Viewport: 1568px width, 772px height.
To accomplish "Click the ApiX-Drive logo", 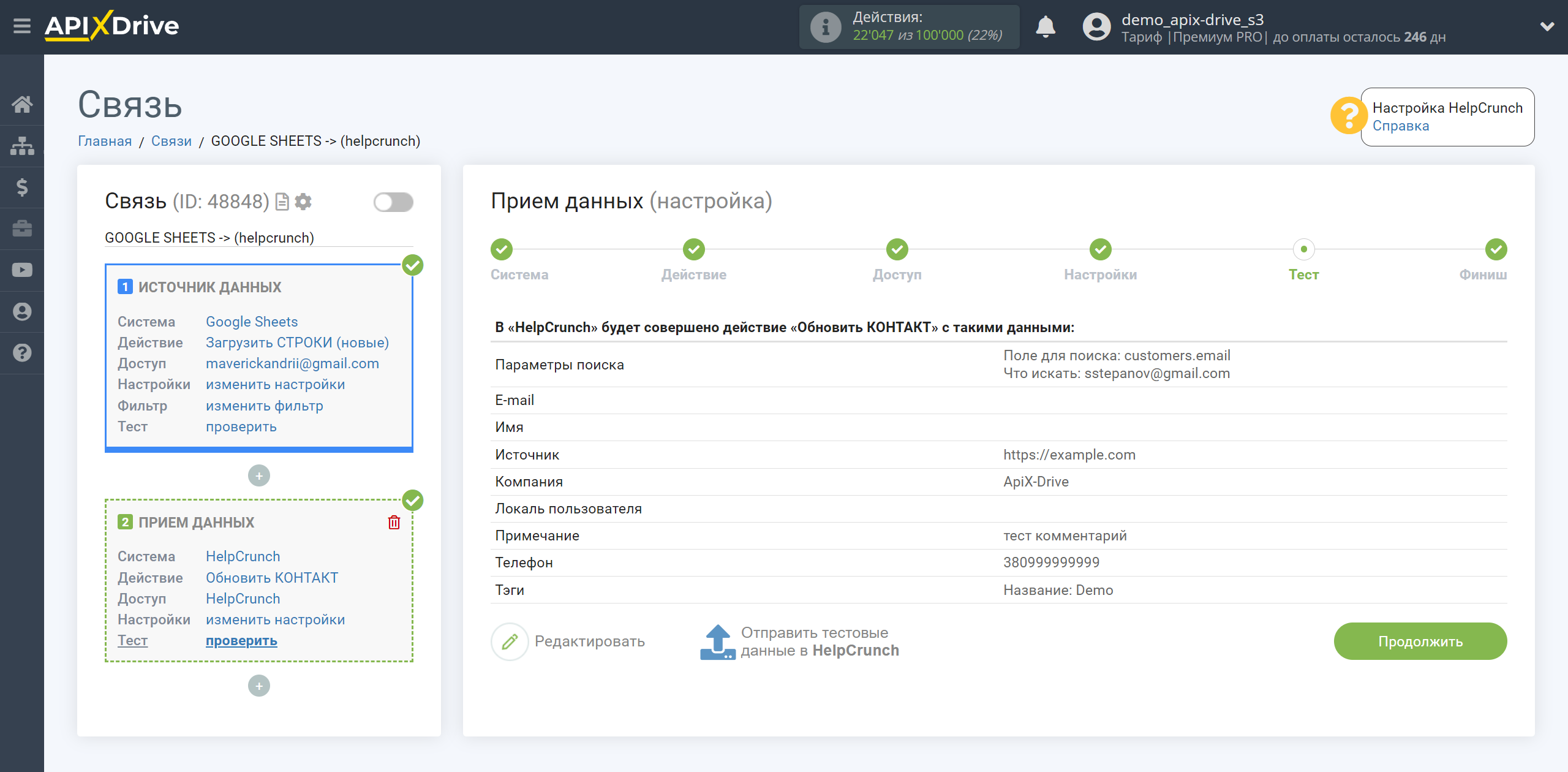I will click(x=111, y=26).
